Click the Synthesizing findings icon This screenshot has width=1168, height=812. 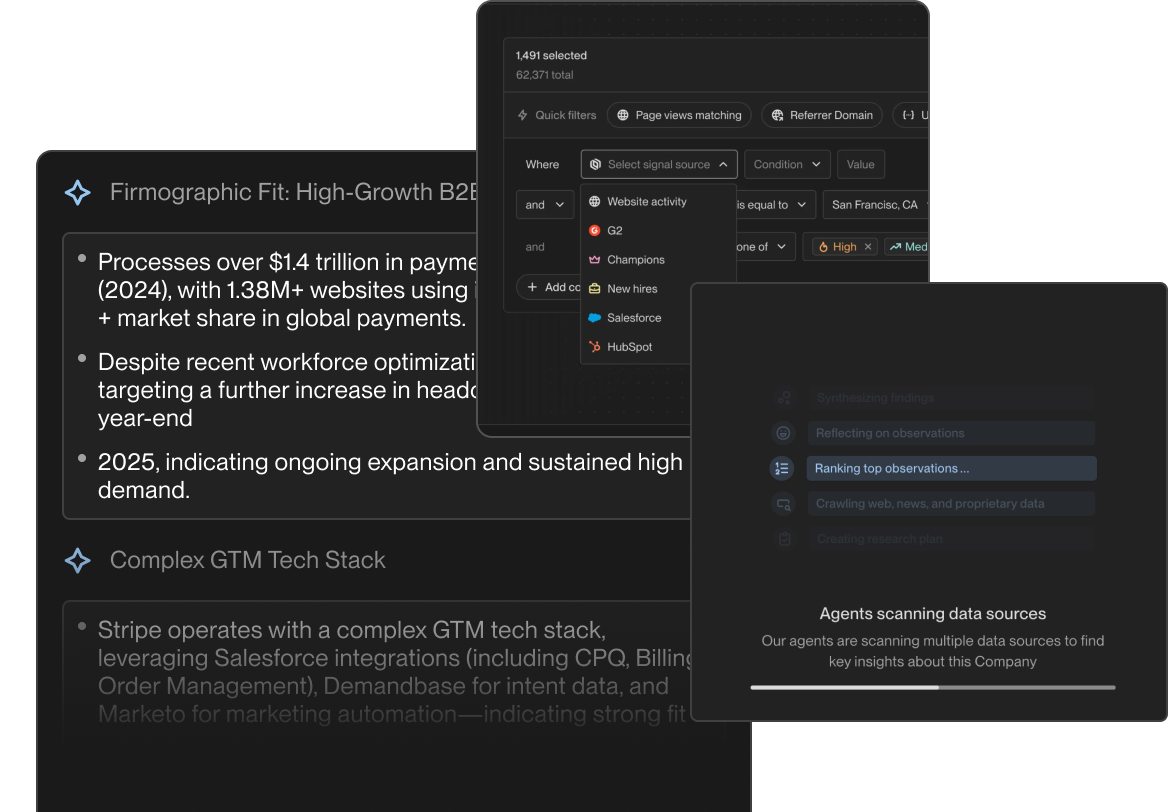click(784, 398)
